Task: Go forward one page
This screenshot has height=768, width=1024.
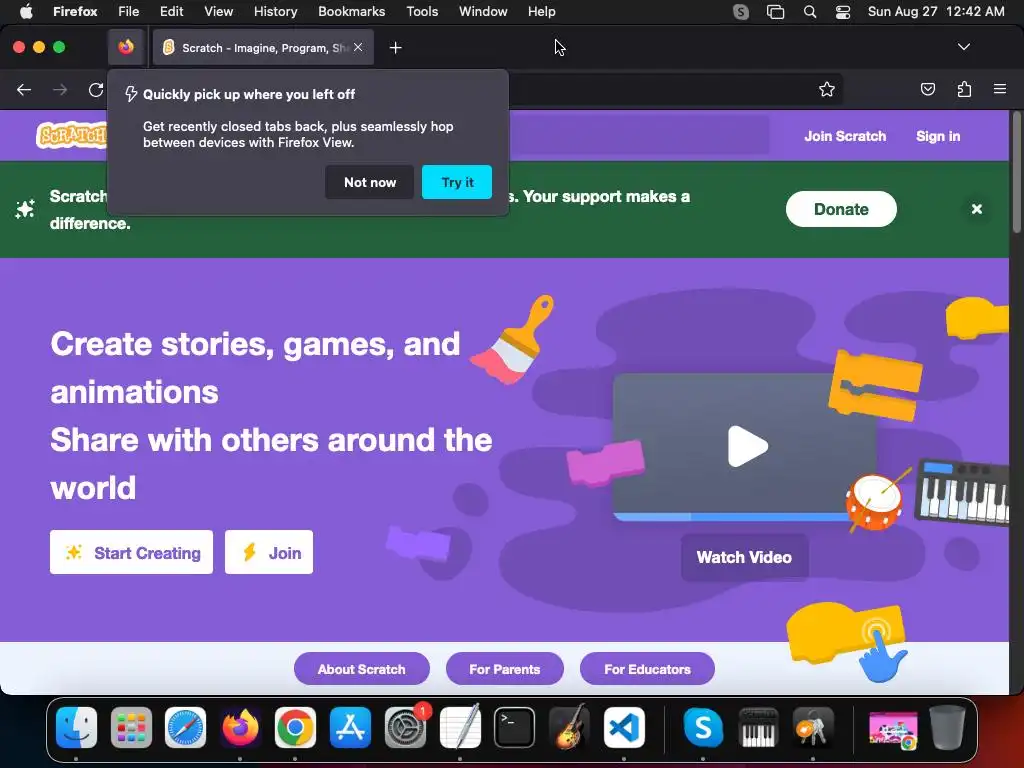Action: click(60, 89)
